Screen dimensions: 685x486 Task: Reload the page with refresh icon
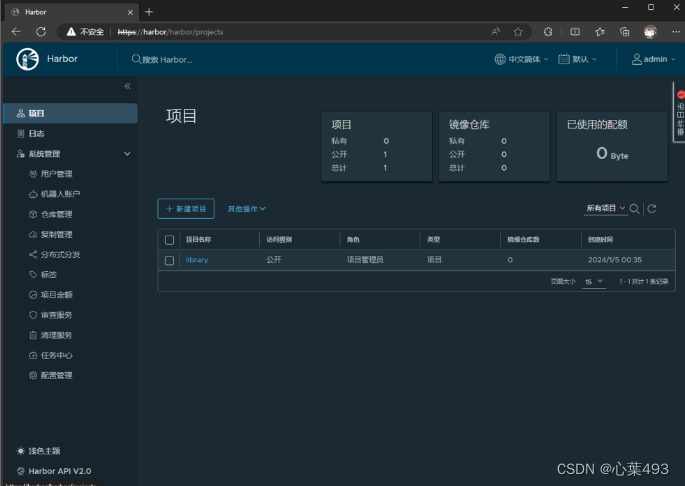[41, 32]
